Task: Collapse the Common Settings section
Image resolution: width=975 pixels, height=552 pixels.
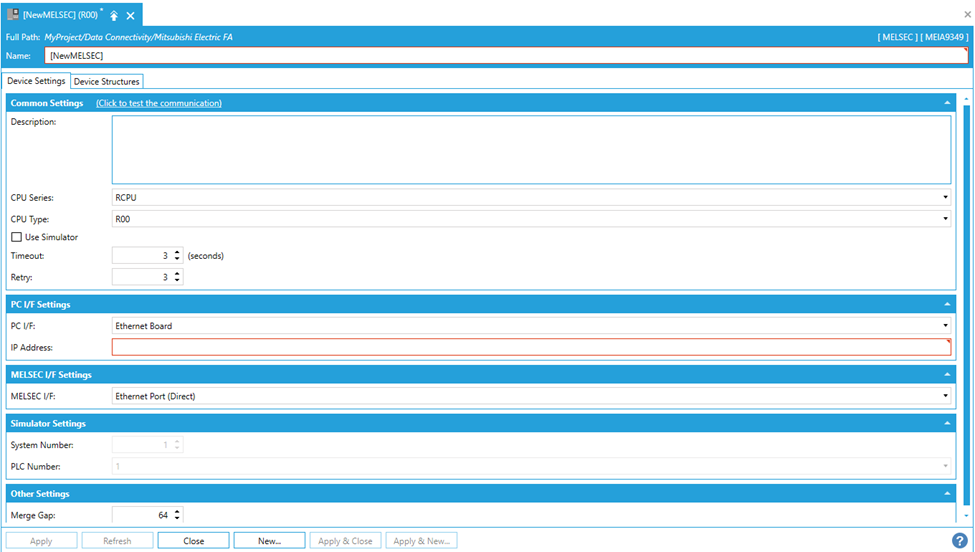Action: coord(947,103)
